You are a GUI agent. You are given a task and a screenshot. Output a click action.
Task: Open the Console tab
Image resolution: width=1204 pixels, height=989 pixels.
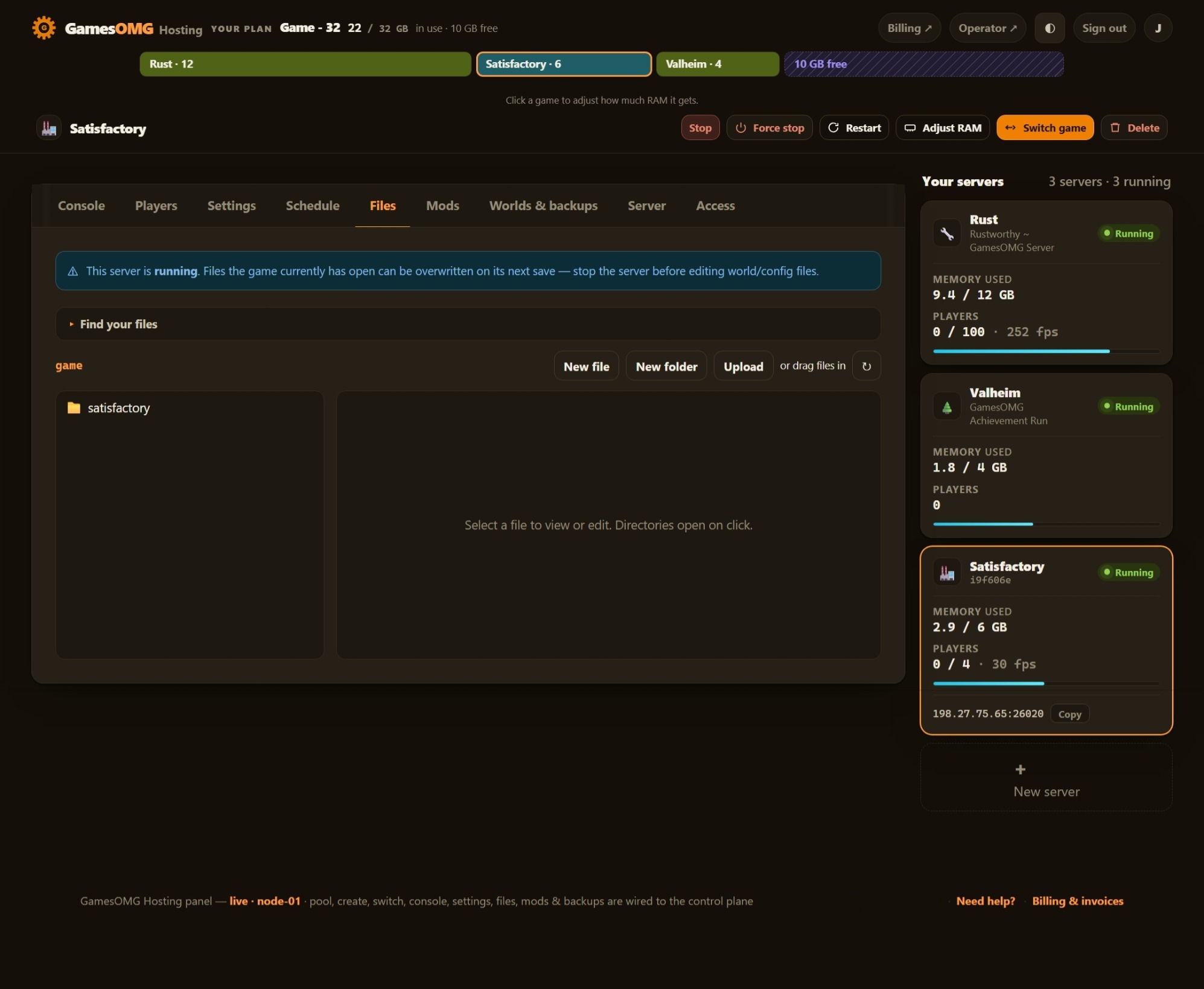click(81, 206)
